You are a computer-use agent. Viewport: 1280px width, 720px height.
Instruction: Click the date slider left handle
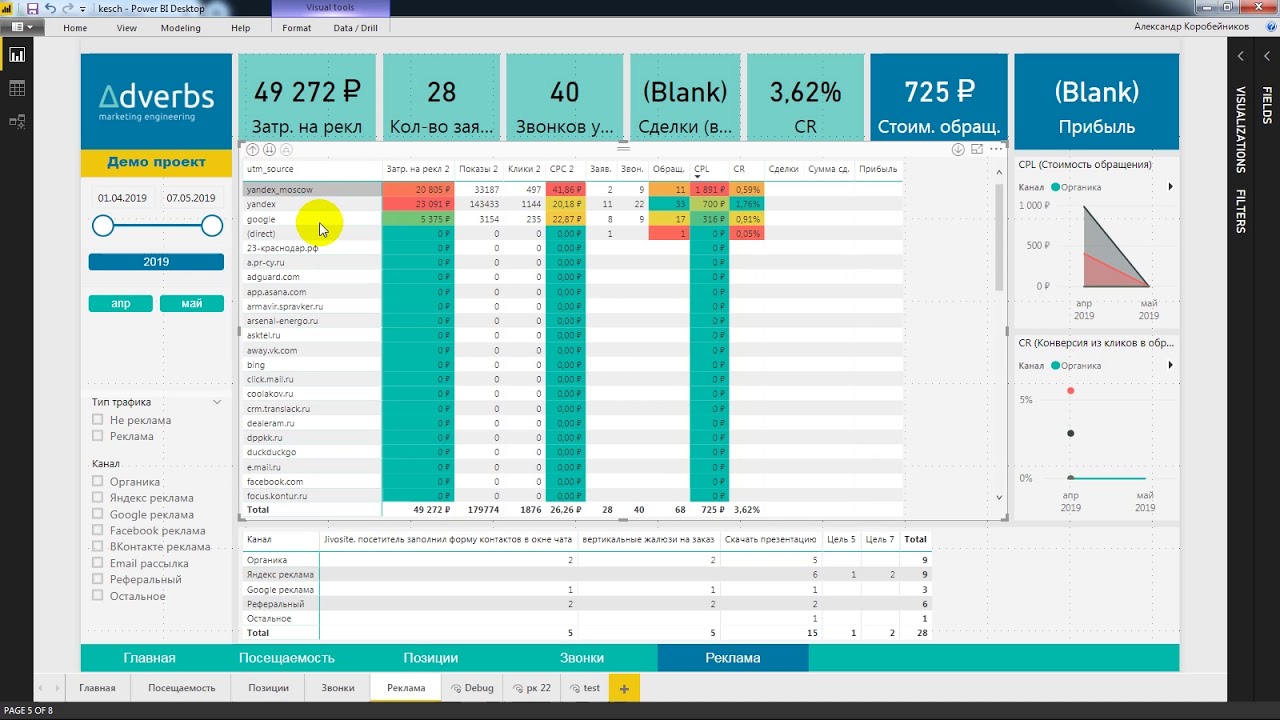pyautogui.click(x=103, y=226)
